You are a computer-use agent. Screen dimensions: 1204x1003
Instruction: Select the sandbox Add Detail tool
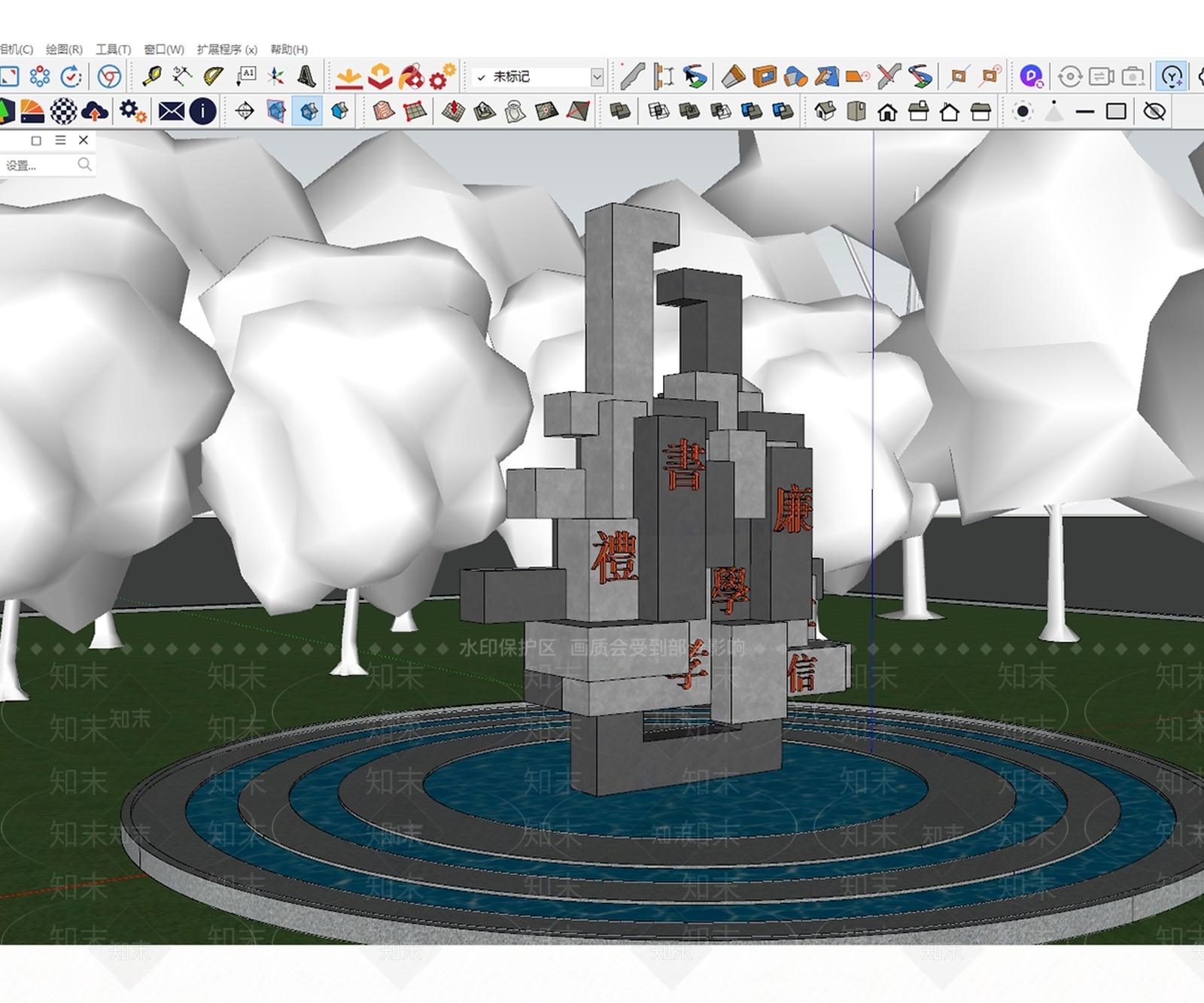(546, 111)
